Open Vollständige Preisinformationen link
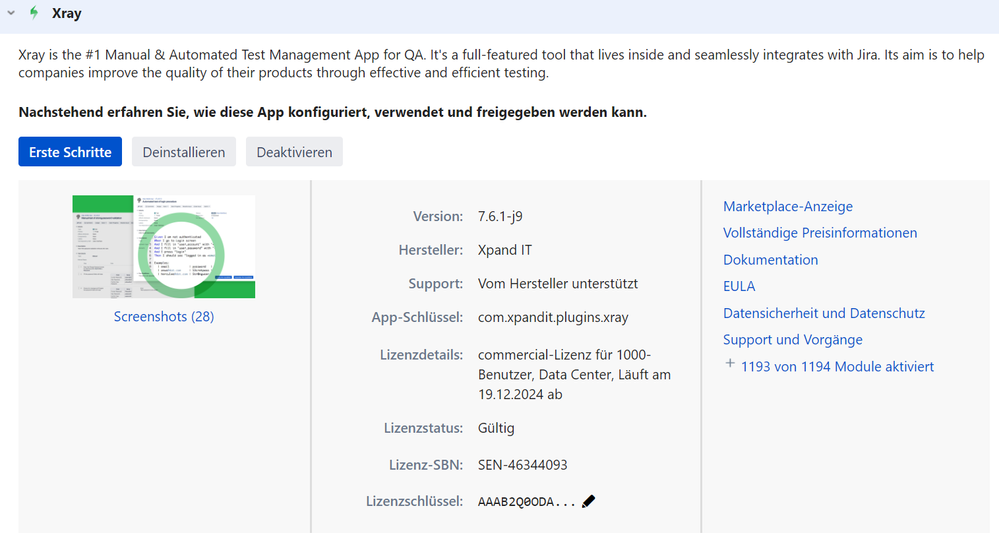 [820, 233]
